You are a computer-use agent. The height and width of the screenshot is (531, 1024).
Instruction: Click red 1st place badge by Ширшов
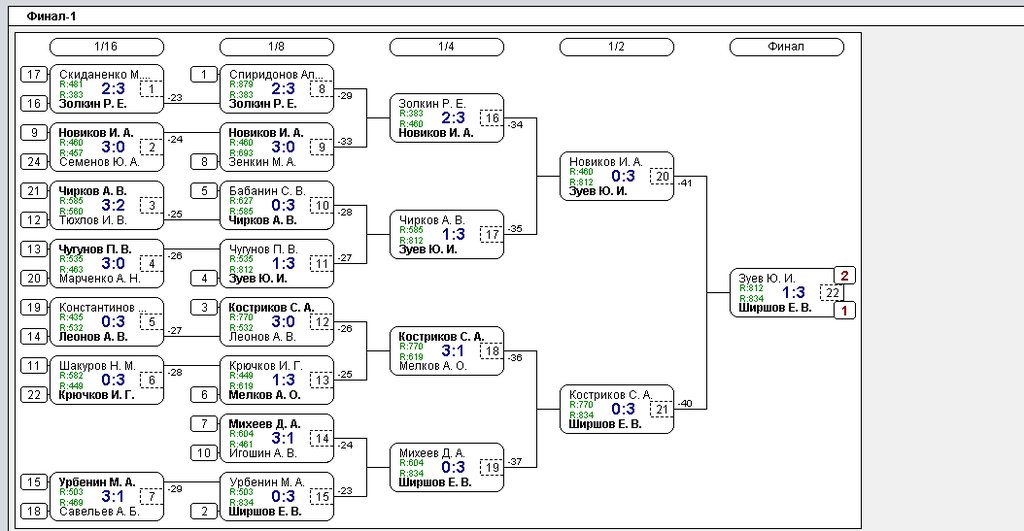click(x=845, y=310)
